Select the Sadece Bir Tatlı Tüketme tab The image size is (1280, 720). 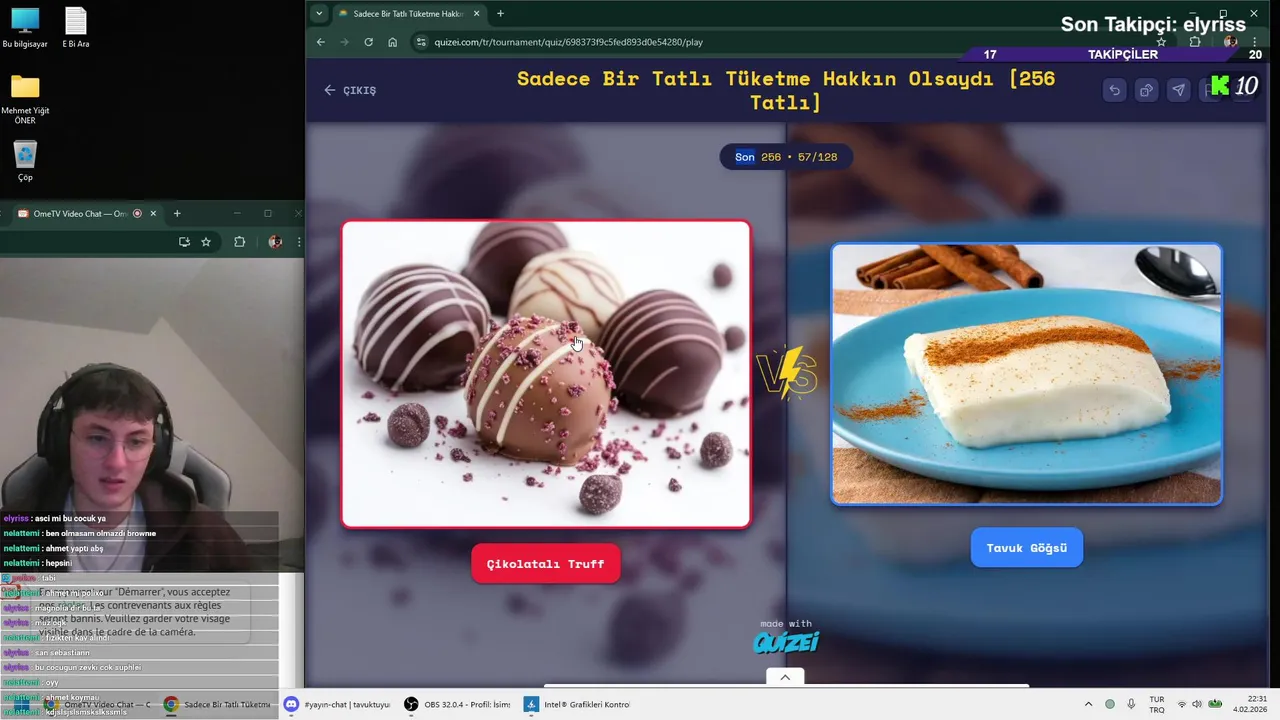[408, 13]
